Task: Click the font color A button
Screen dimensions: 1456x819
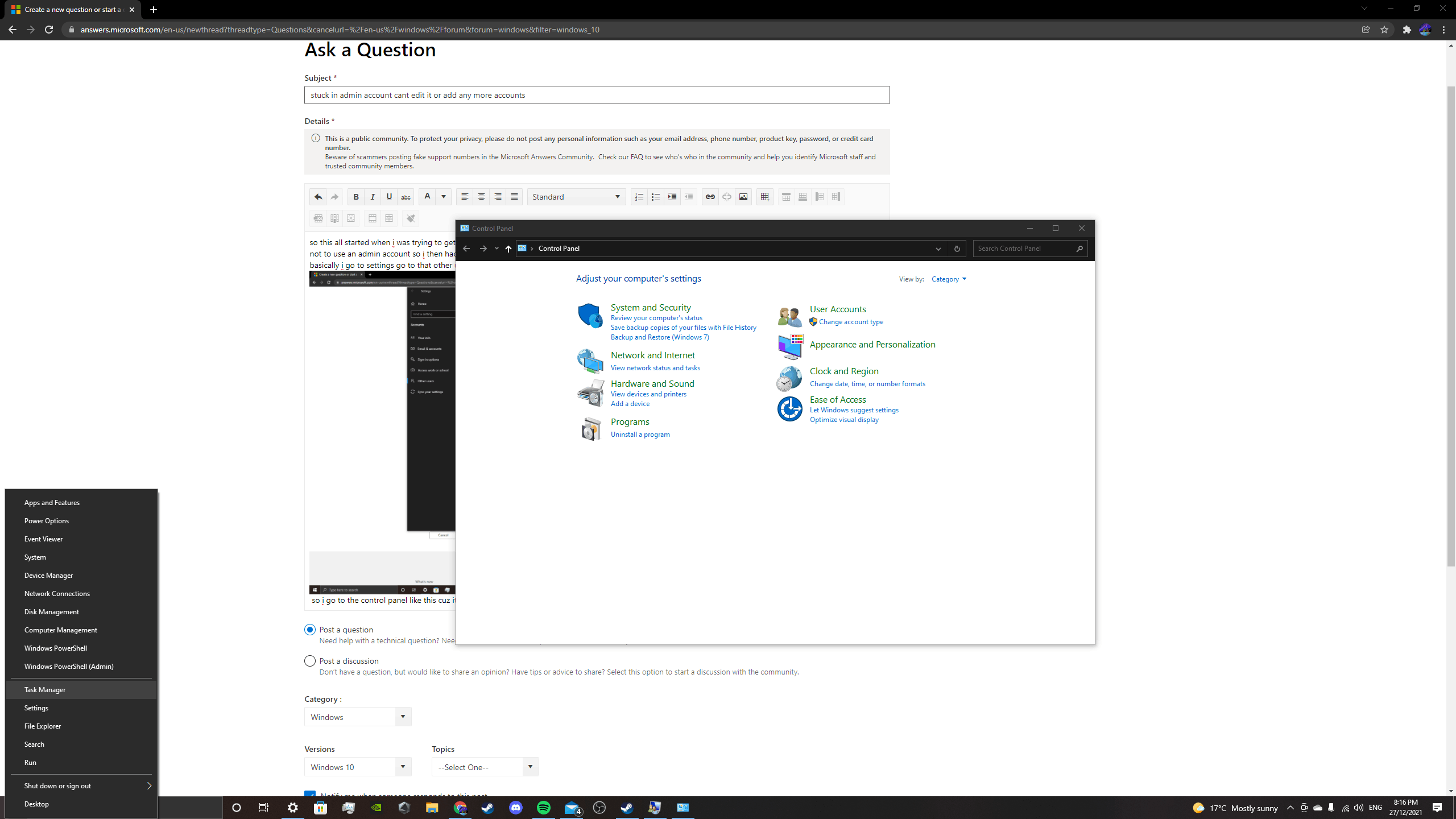Action: coord(427,197)
